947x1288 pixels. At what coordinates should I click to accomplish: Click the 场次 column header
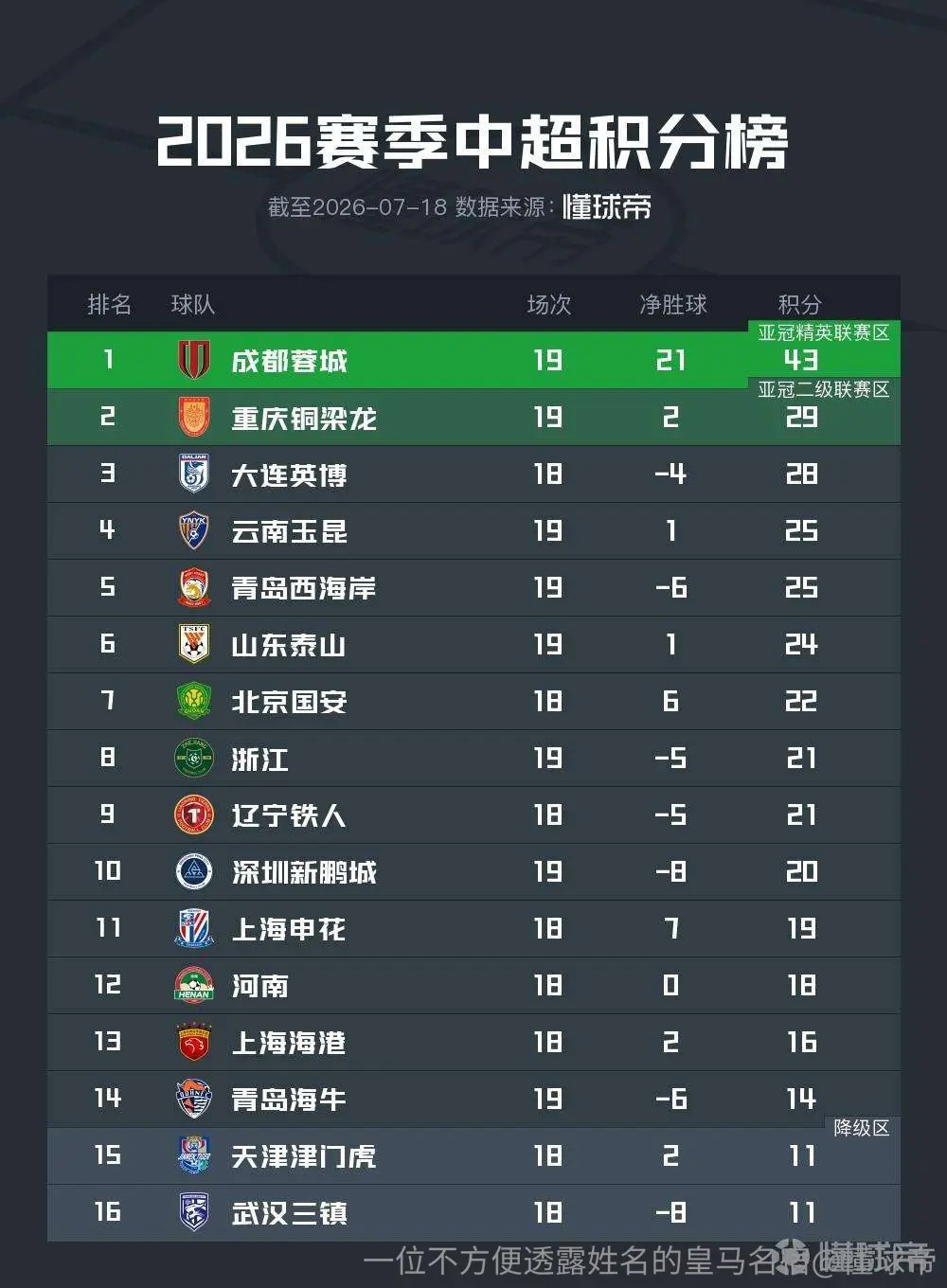coord(549,305)
